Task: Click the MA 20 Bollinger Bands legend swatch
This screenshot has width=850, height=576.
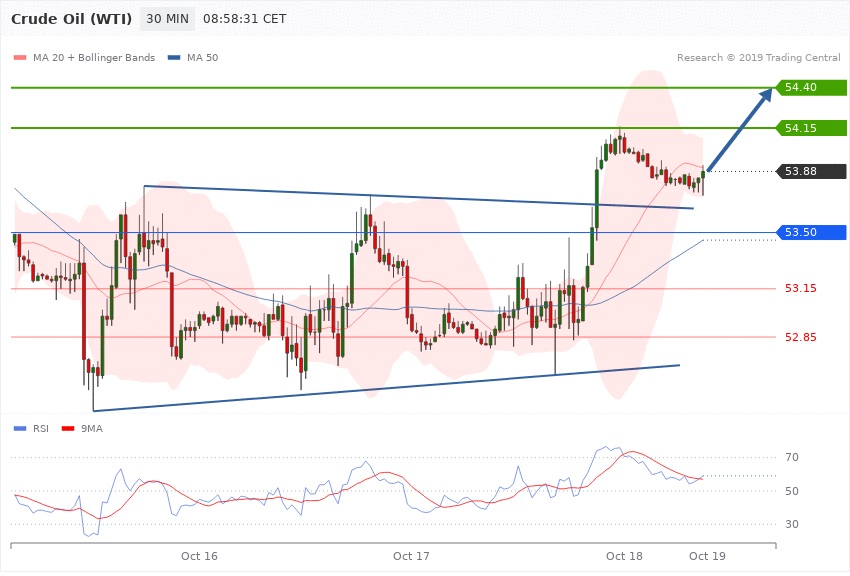Action: point(20,58)
